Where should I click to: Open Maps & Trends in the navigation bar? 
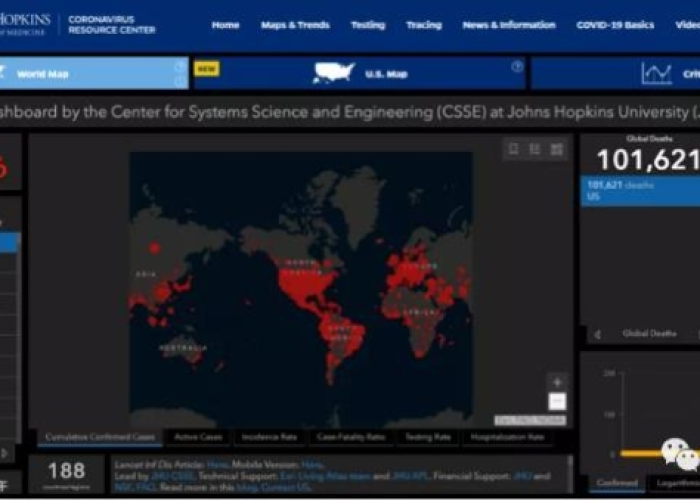[295, 25]
